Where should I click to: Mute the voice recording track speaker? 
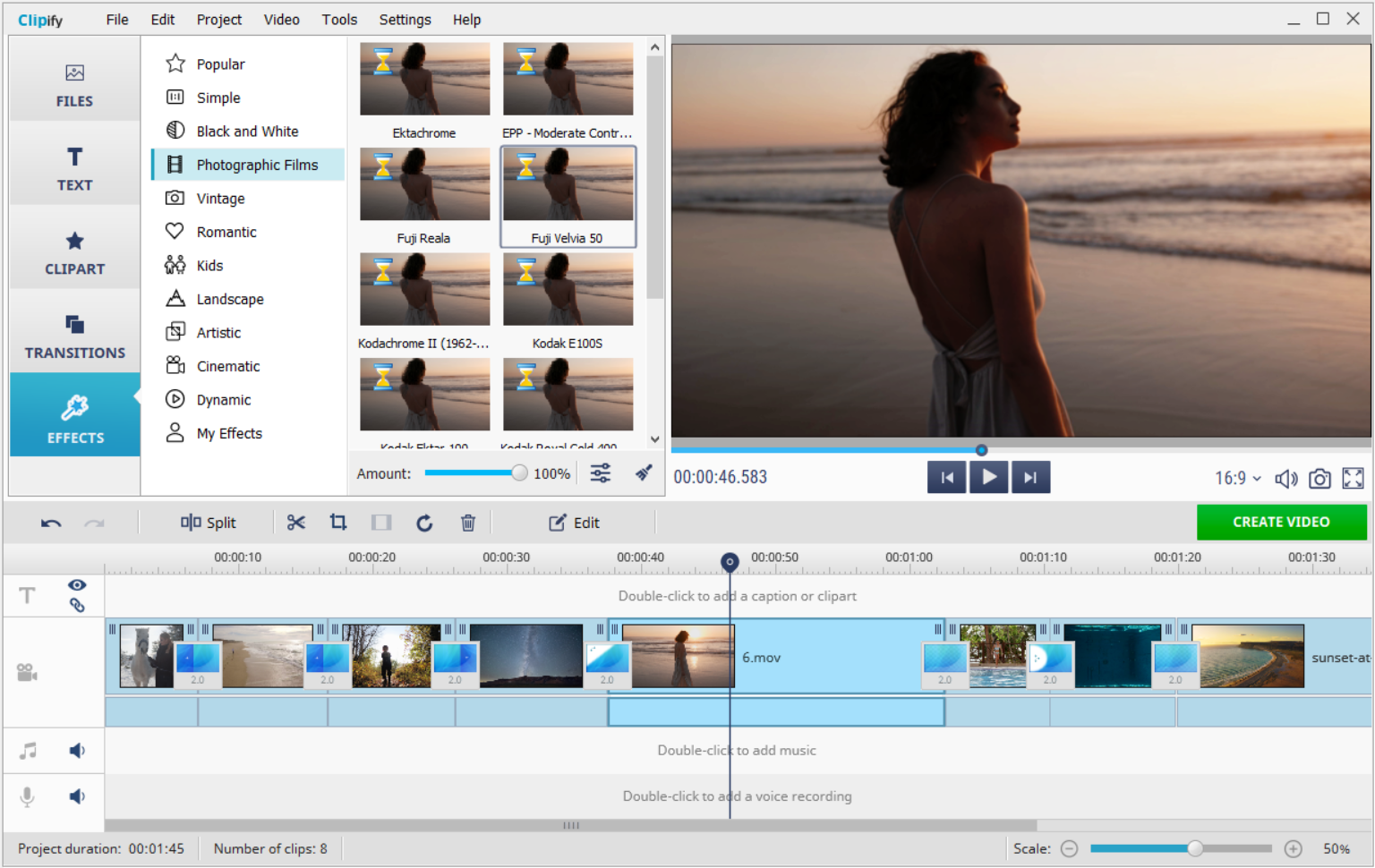click(77, 796)
